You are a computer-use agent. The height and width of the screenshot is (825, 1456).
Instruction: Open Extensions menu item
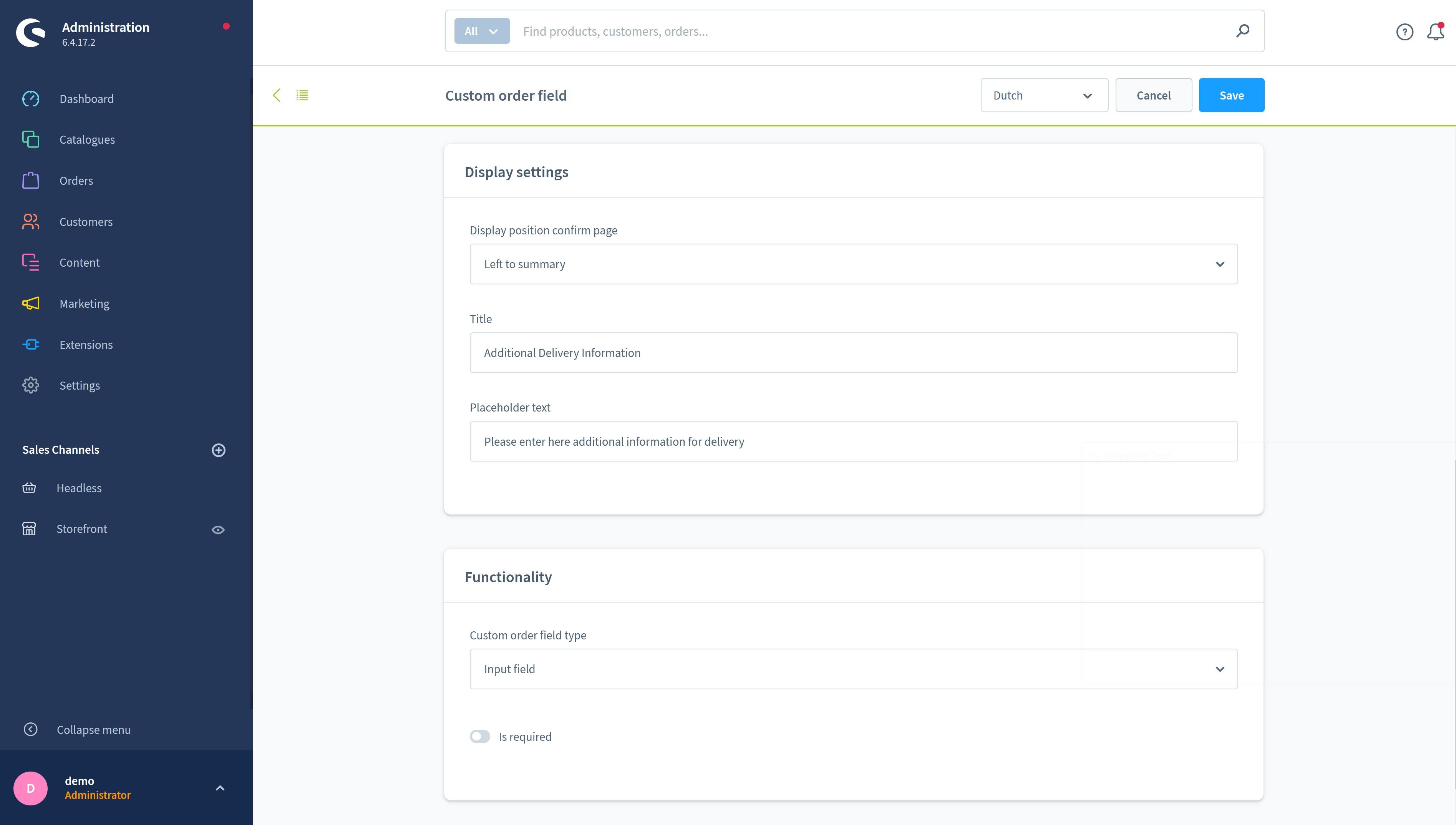coord(86,345)
